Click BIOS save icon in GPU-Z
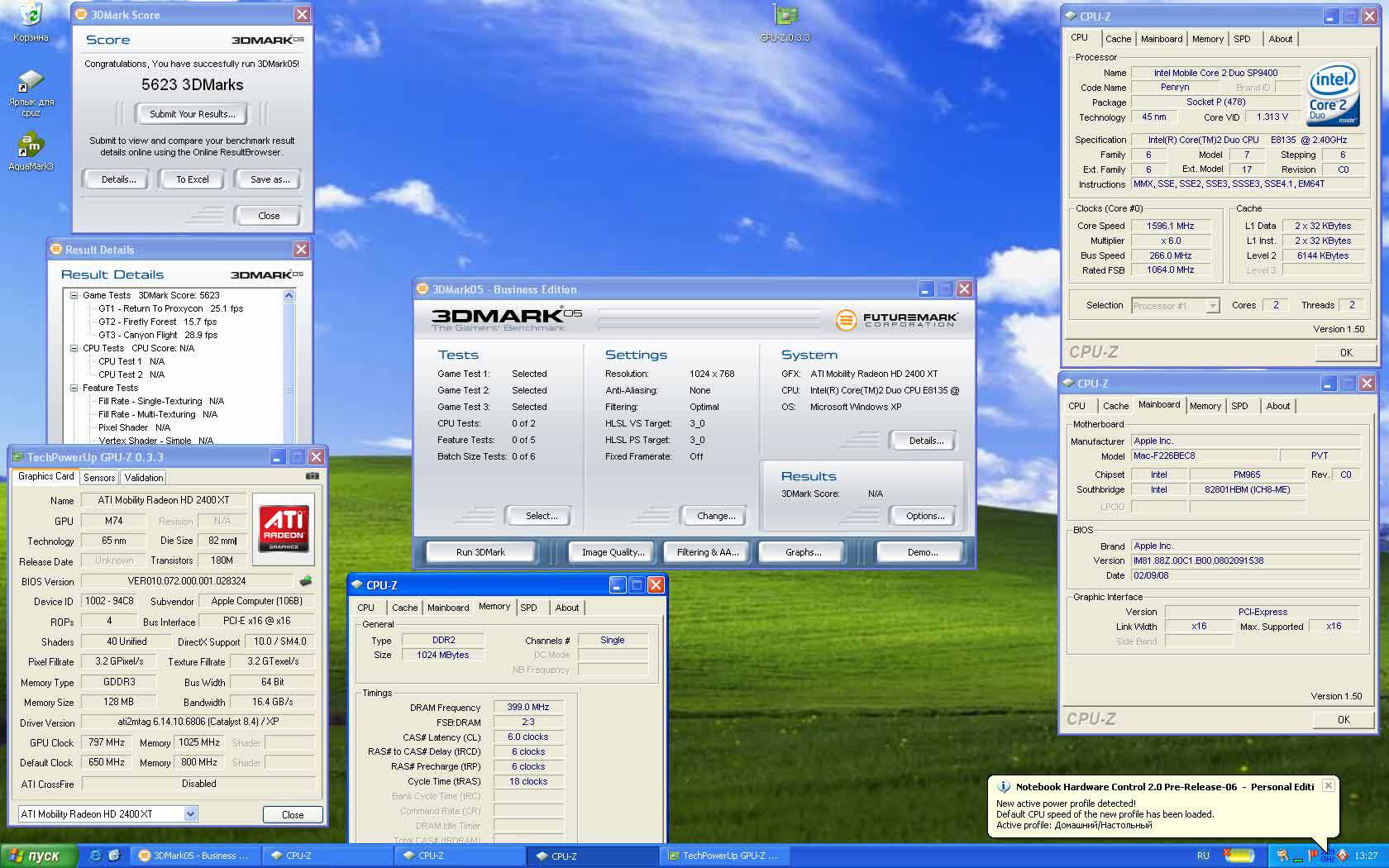This screenshot has height=868, width=1389. 305,581
